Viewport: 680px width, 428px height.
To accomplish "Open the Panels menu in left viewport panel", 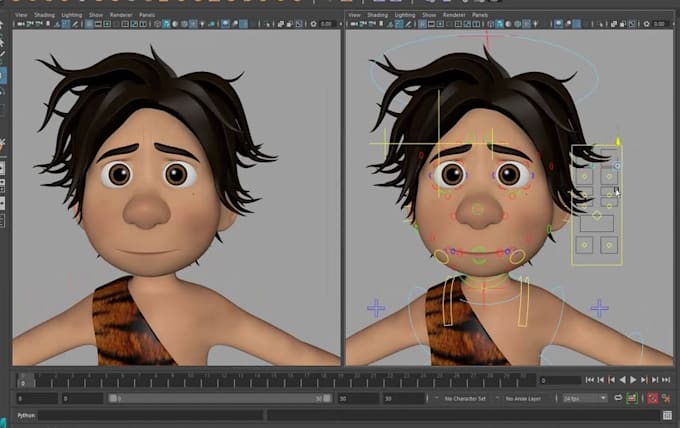I will coord(147,15).
